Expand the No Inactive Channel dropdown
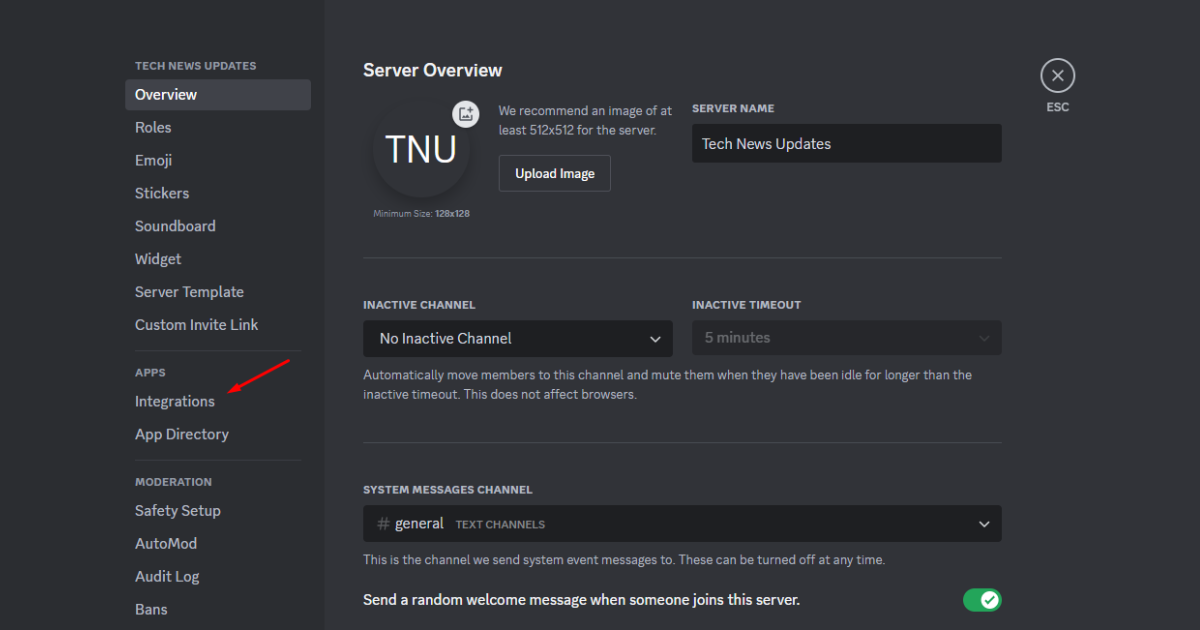The image size is (1200, 630). pyautogui.click(x=518, y=339)
